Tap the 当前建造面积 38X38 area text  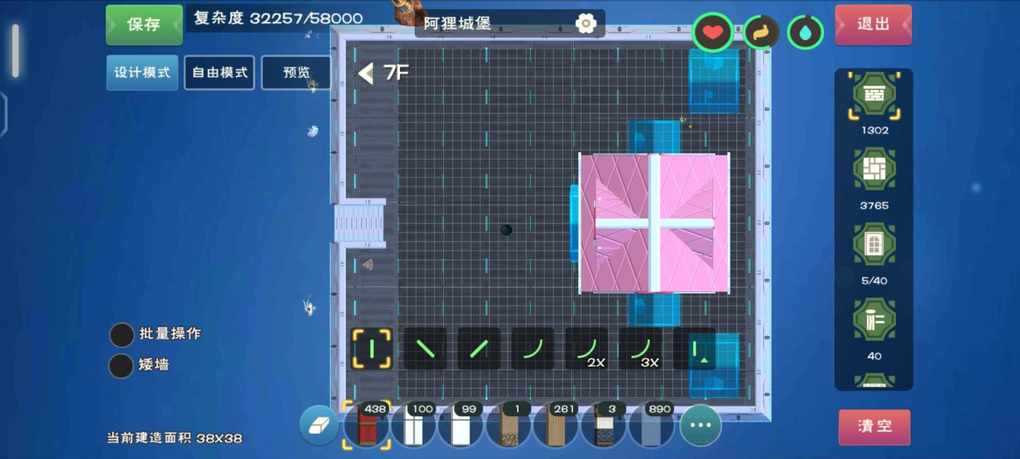tap(174, 438)
